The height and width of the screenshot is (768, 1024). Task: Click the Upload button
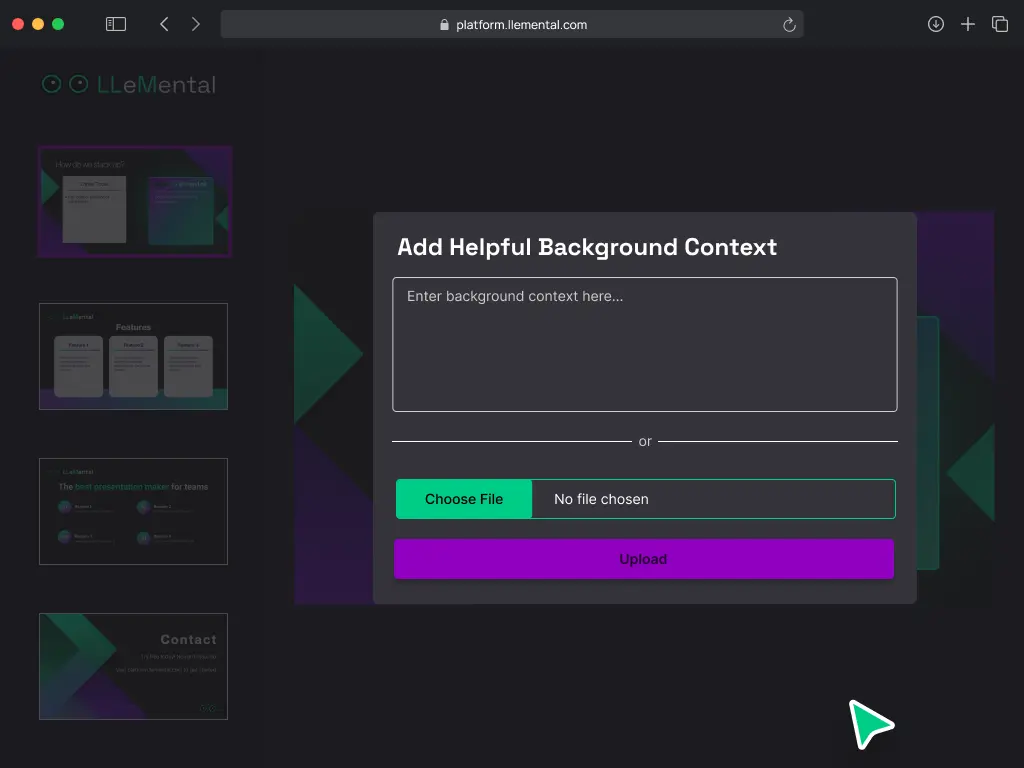(644, 558)
